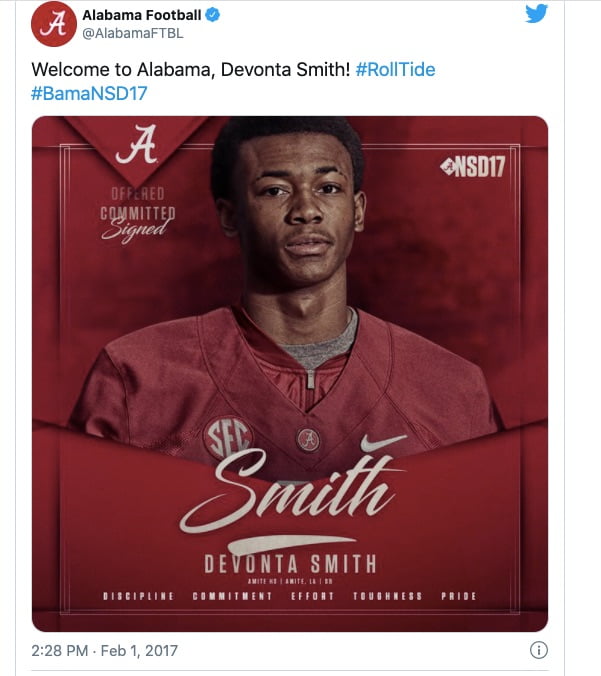The image size is (601, 676).
Task: Click the small A button on jersey collar
Action: [x=308, y=440]
